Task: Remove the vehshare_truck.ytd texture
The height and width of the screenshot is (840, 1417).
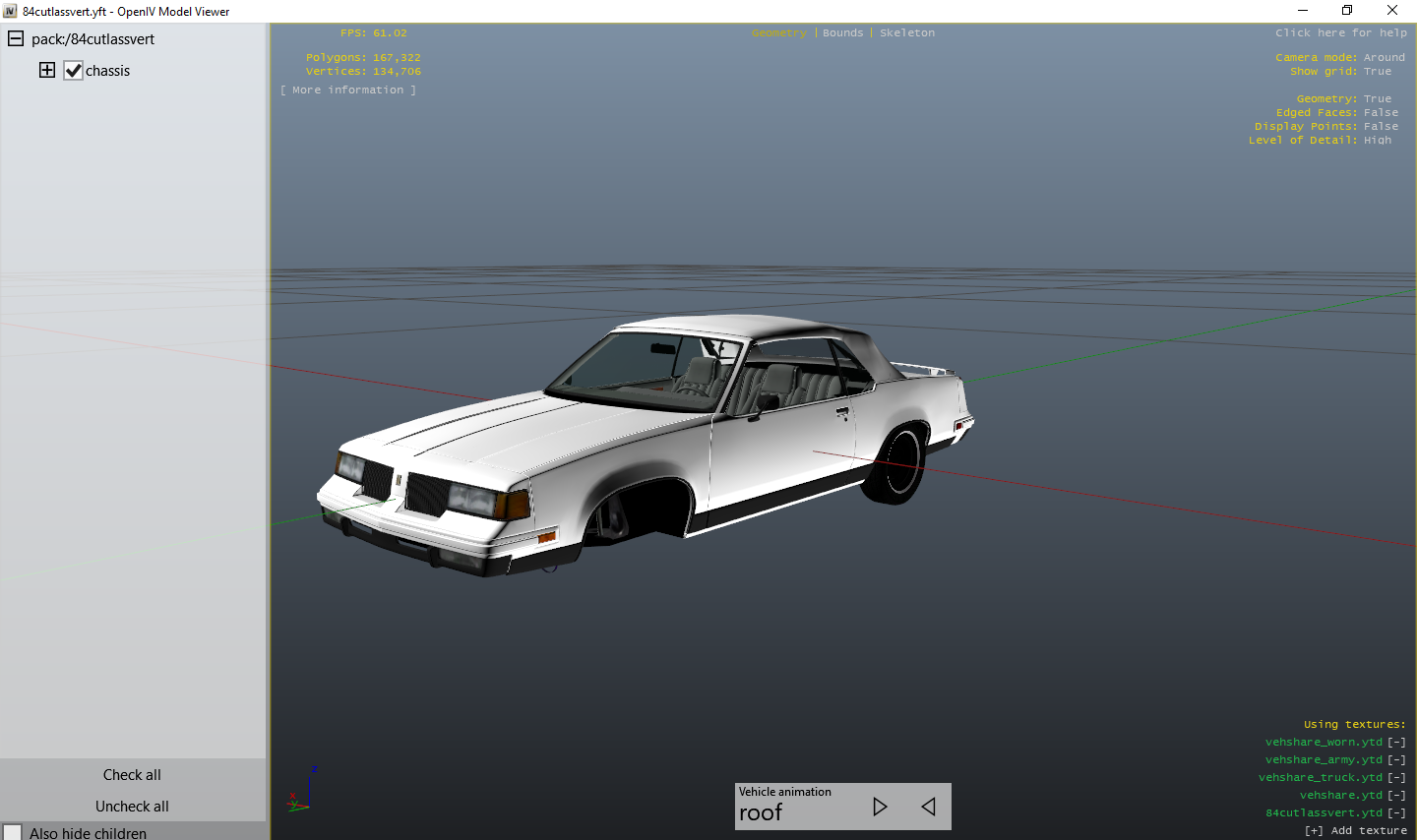Action: coord(1396,778)
